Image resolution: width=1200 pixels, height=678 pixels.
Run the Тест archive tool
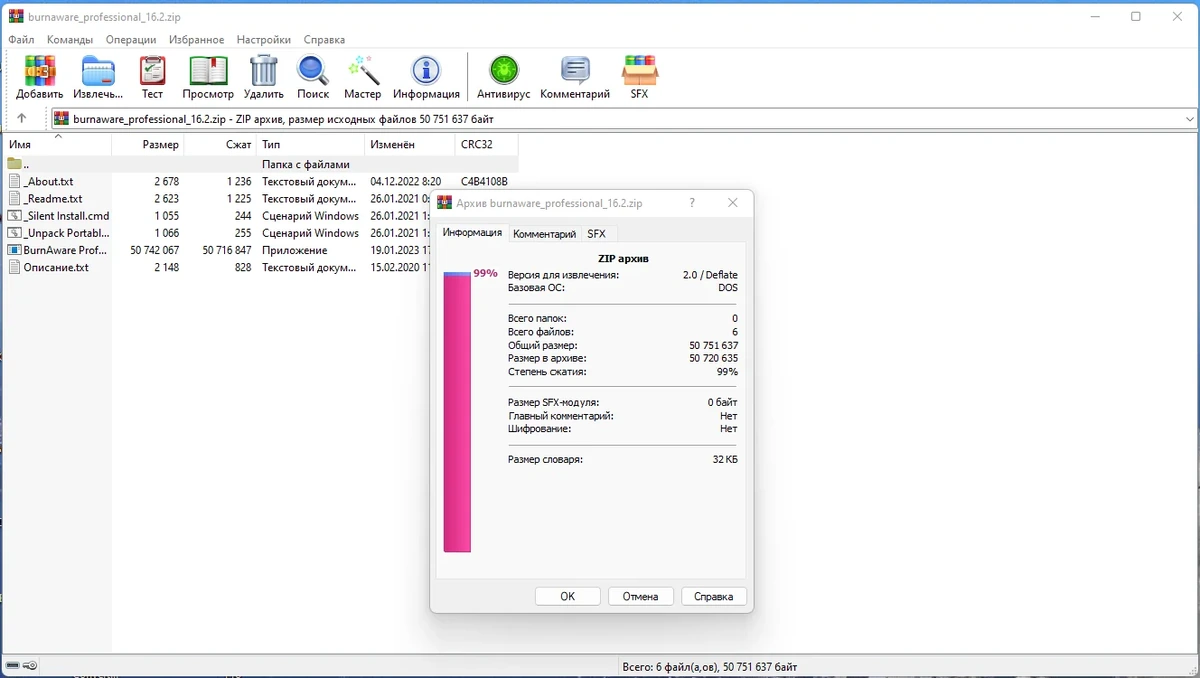[152, 77]
